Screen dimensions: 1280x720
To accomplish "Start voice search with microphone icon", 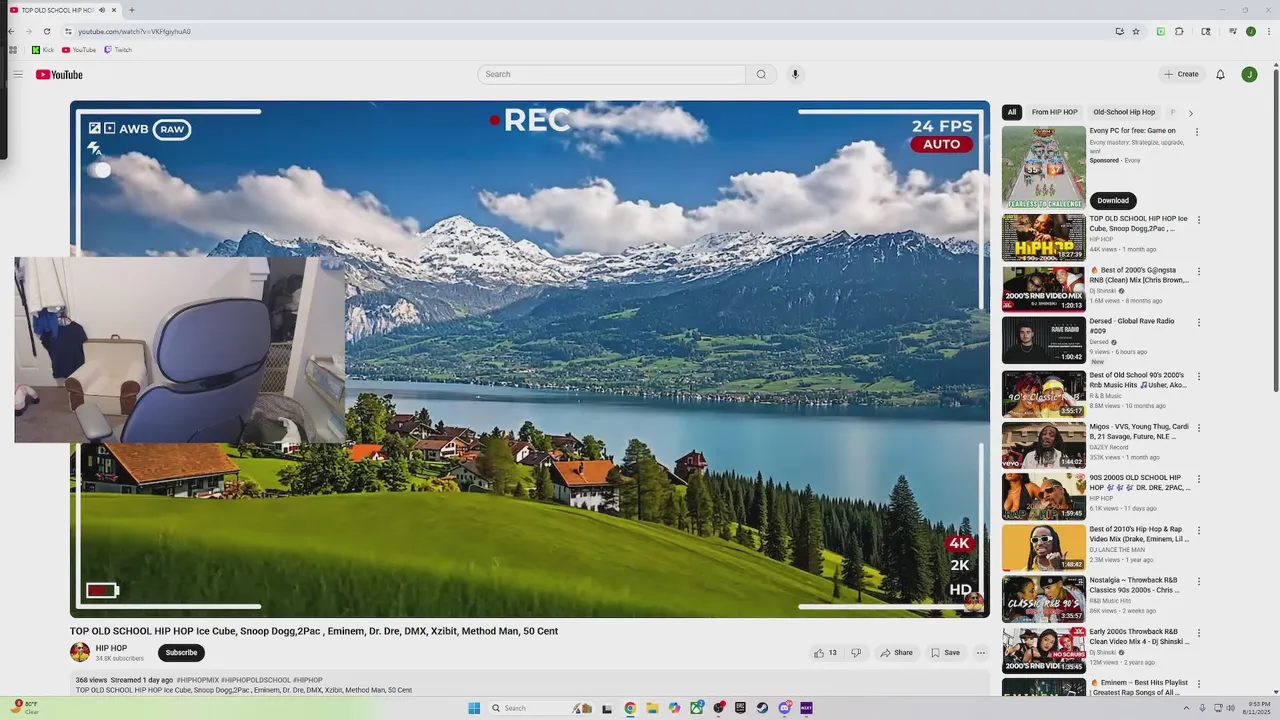I will click(x=795, y=74).
